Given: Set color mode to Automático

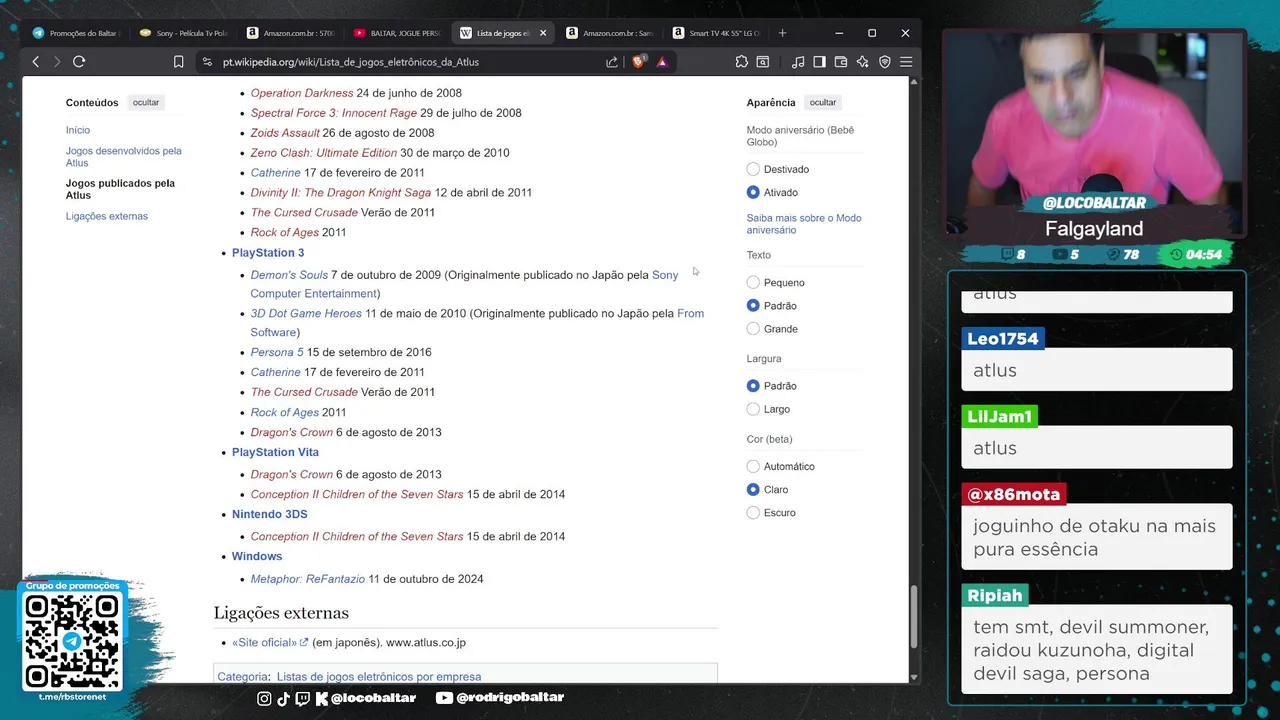Looking at the screenshot, I should click(753, 466).
